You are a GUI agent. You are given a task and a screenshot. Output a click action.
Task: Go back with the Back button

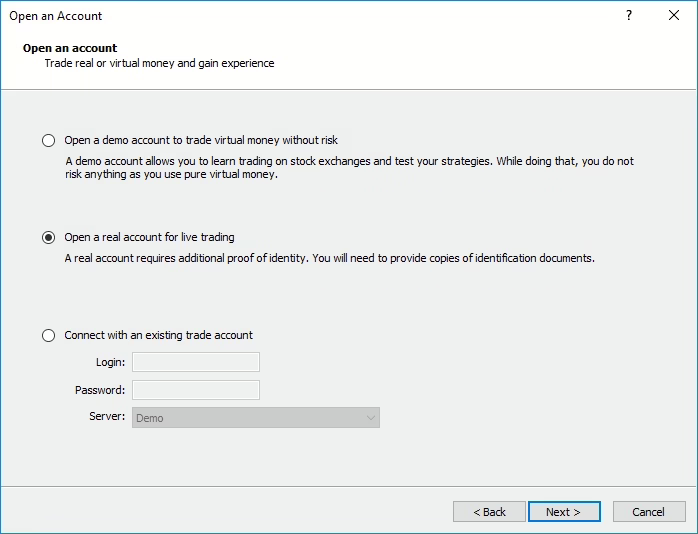(489, 512)
